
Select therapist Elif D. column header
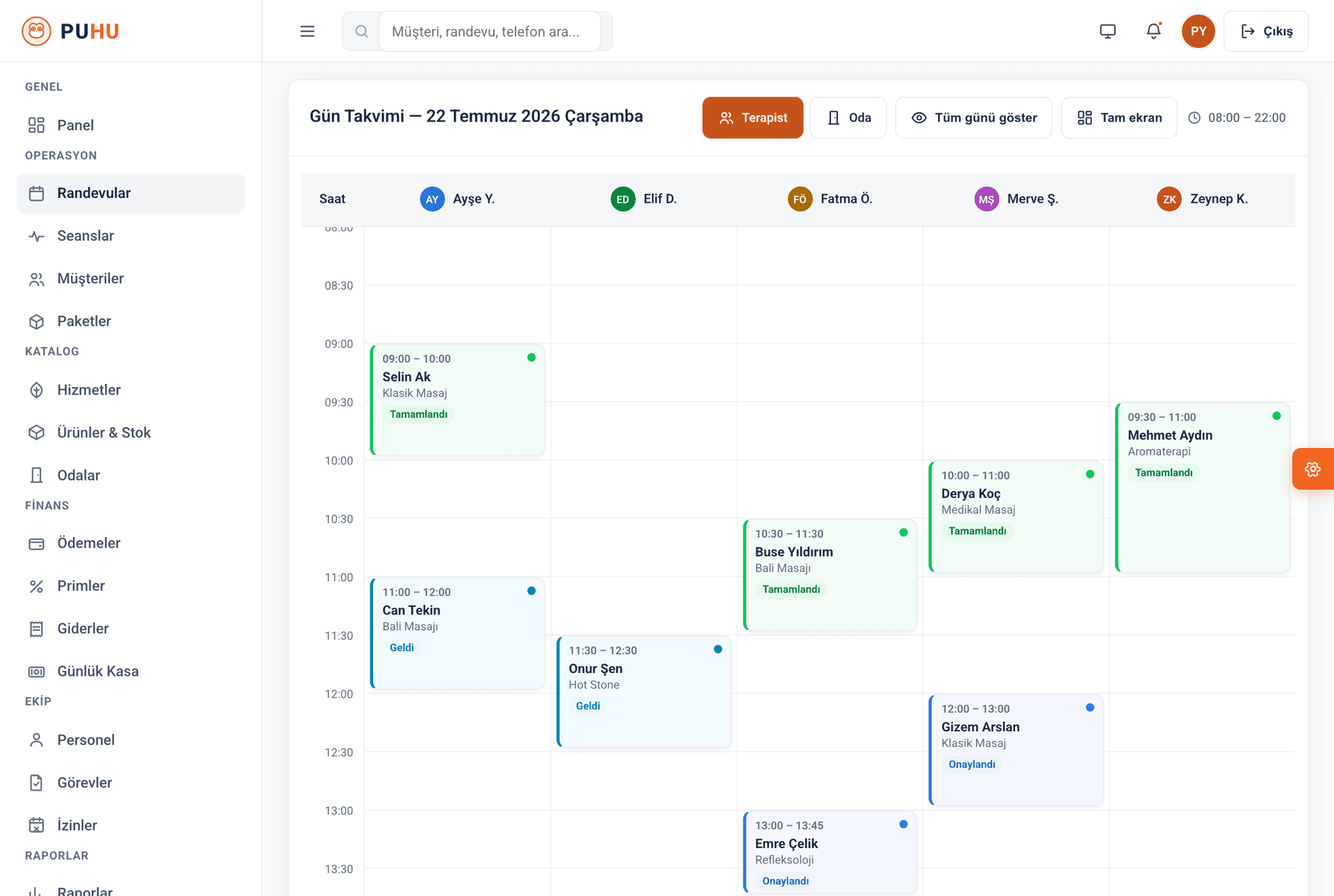643,199
